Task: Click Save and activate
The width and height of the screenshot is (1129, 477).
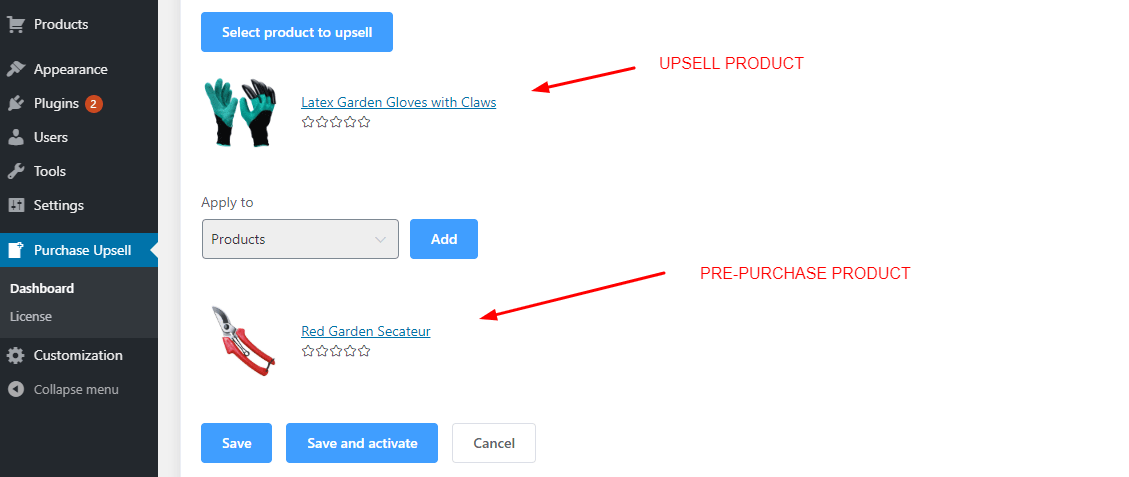Action: pos(361,443)
